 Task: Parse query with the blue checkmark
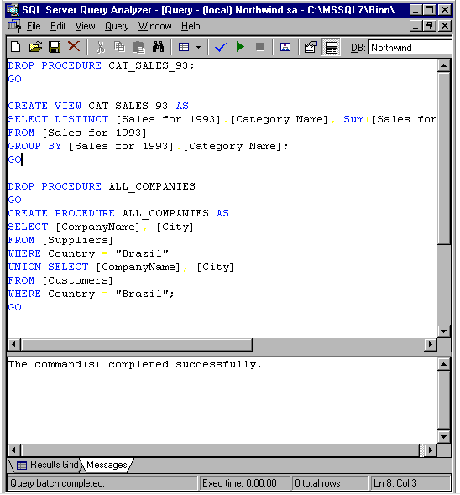221,47
